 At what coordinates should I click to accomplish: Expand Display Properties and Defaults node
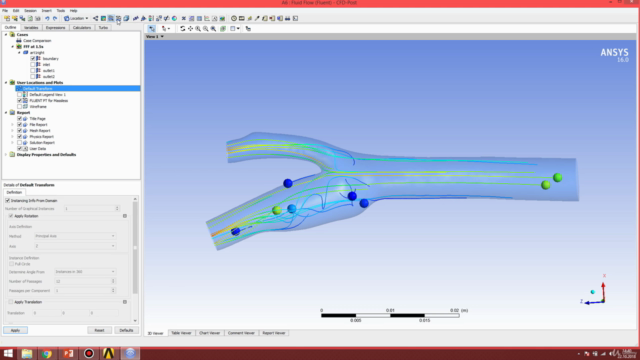coord(6,155)
